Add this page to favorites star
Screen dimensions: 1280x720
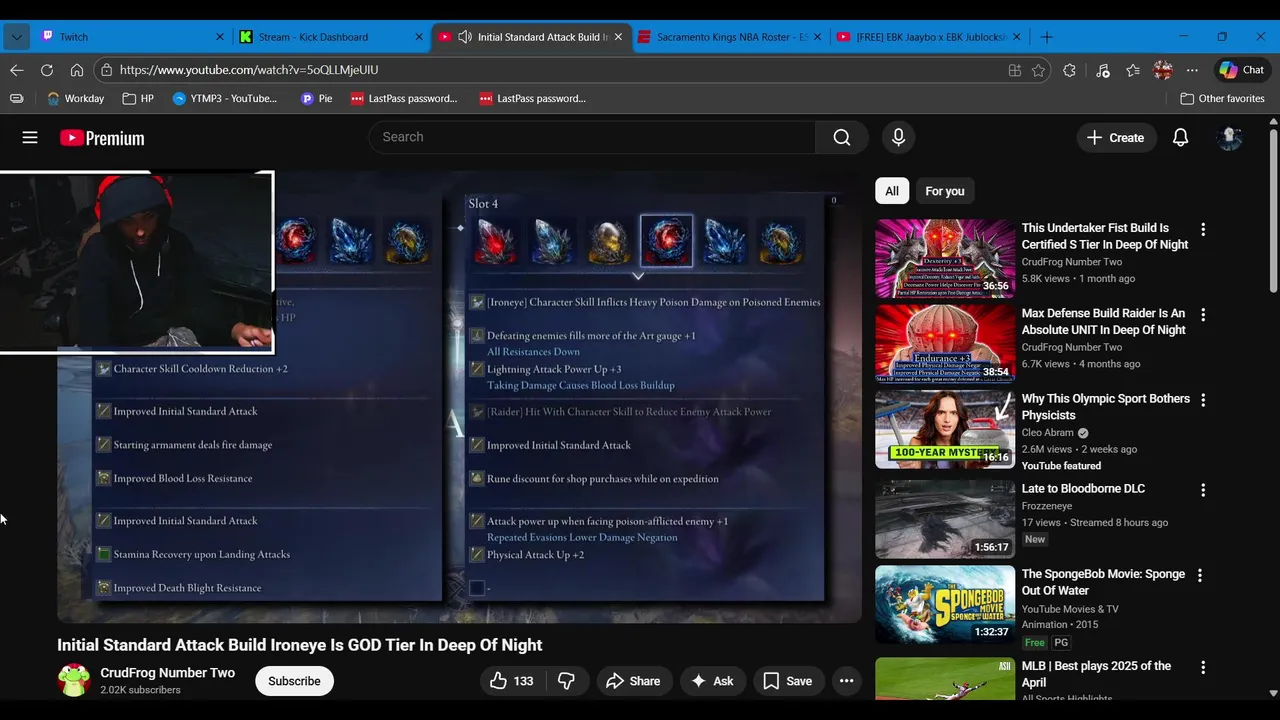pyautogui.click(x=1038, y=70)
